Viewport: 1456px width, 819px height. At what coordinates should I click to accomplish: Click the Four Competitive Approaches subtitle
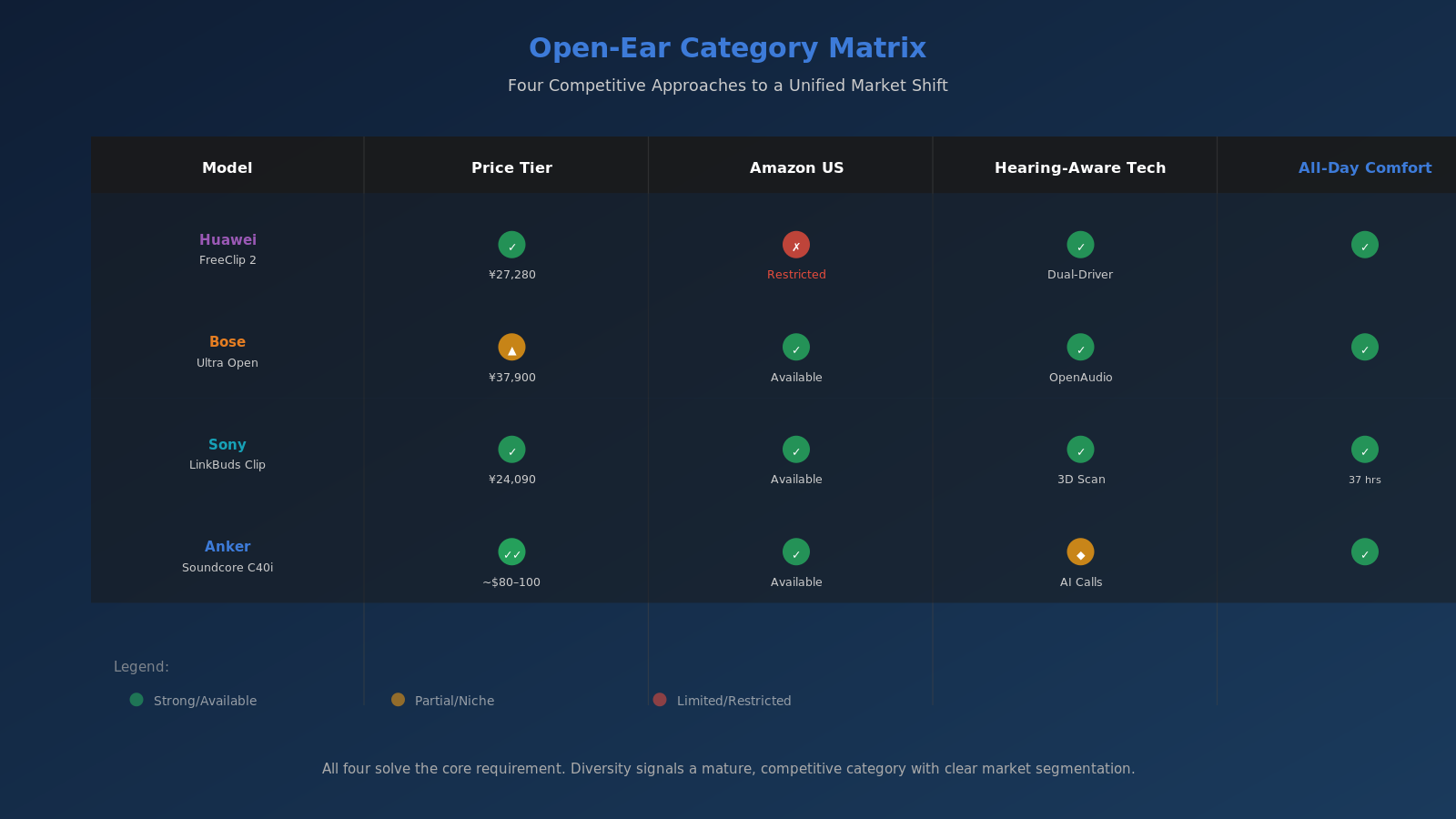[728, 86]
